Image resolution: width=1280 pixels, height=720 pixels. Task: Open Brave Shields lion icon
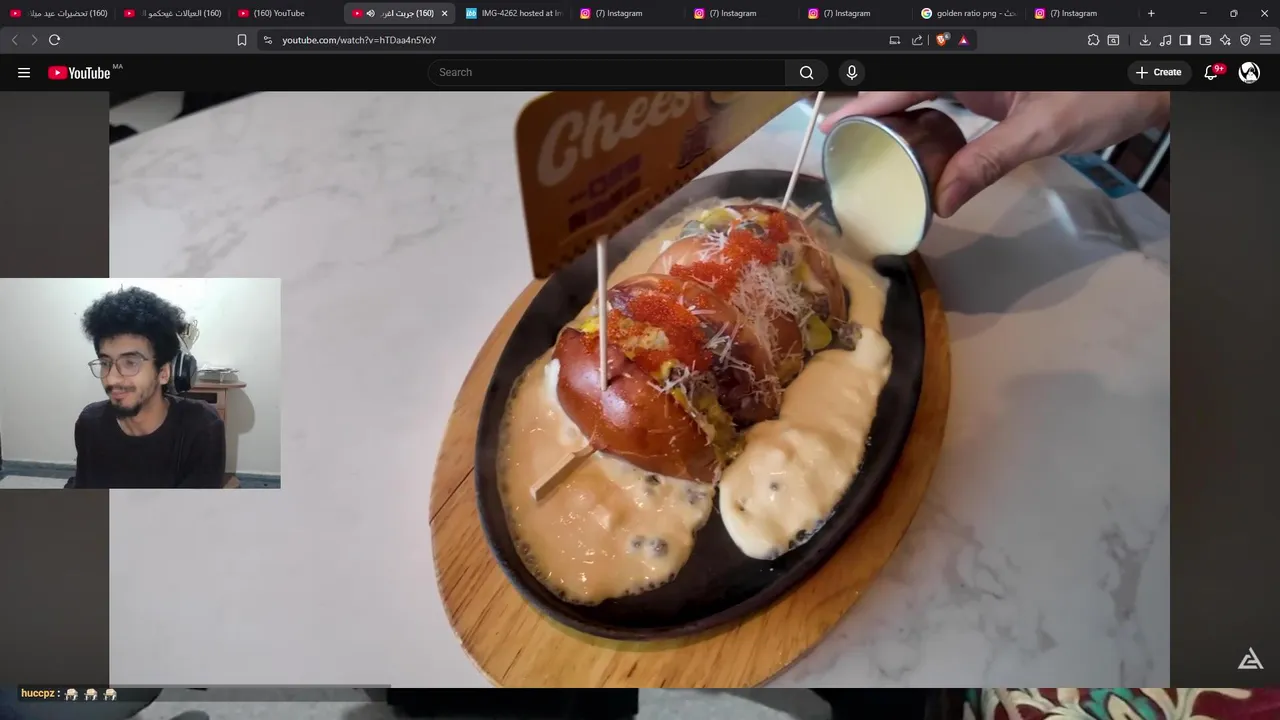pyautogui.click(x=941, y=40)
